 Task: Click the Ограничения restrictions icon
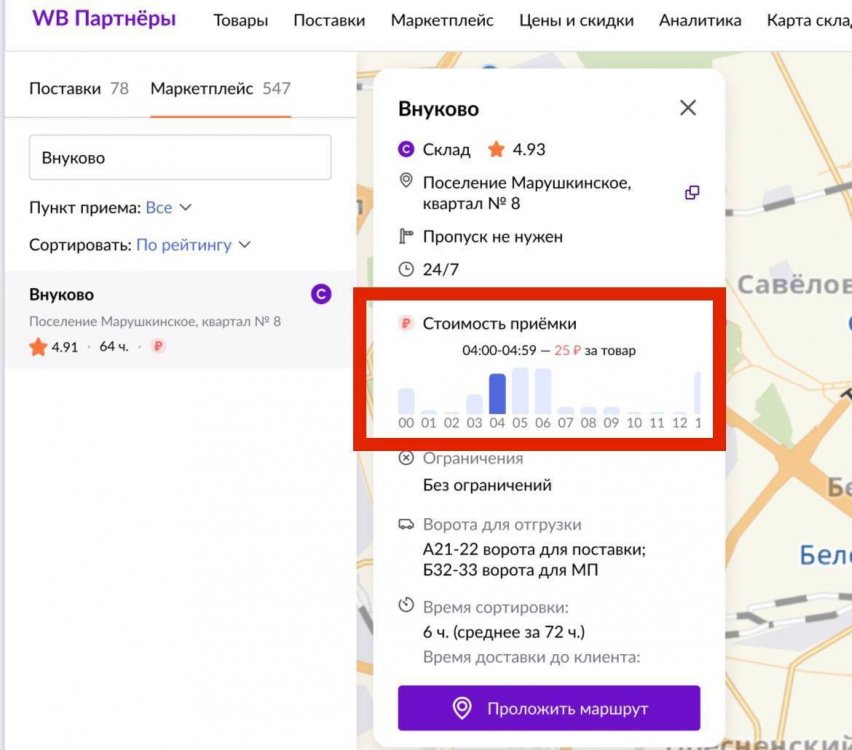[x=406, y=458]
